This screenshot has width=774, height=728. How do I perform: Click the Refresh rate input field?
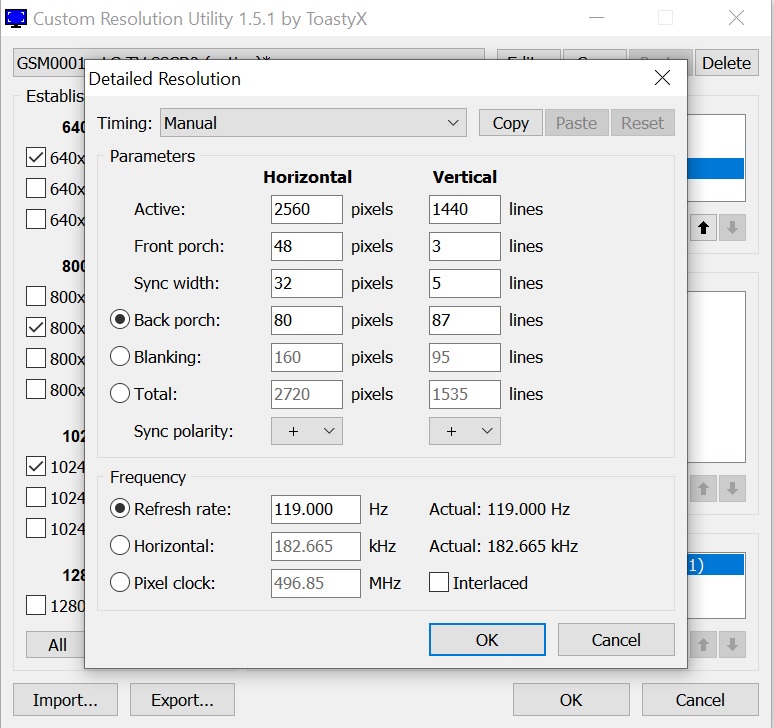pos(315,509)
